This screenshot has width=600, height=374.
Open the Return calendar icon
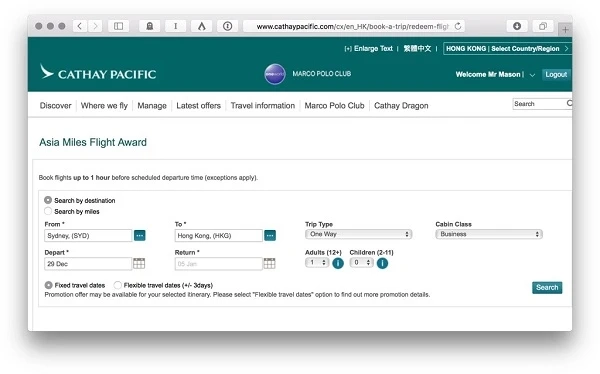point(269,263)
